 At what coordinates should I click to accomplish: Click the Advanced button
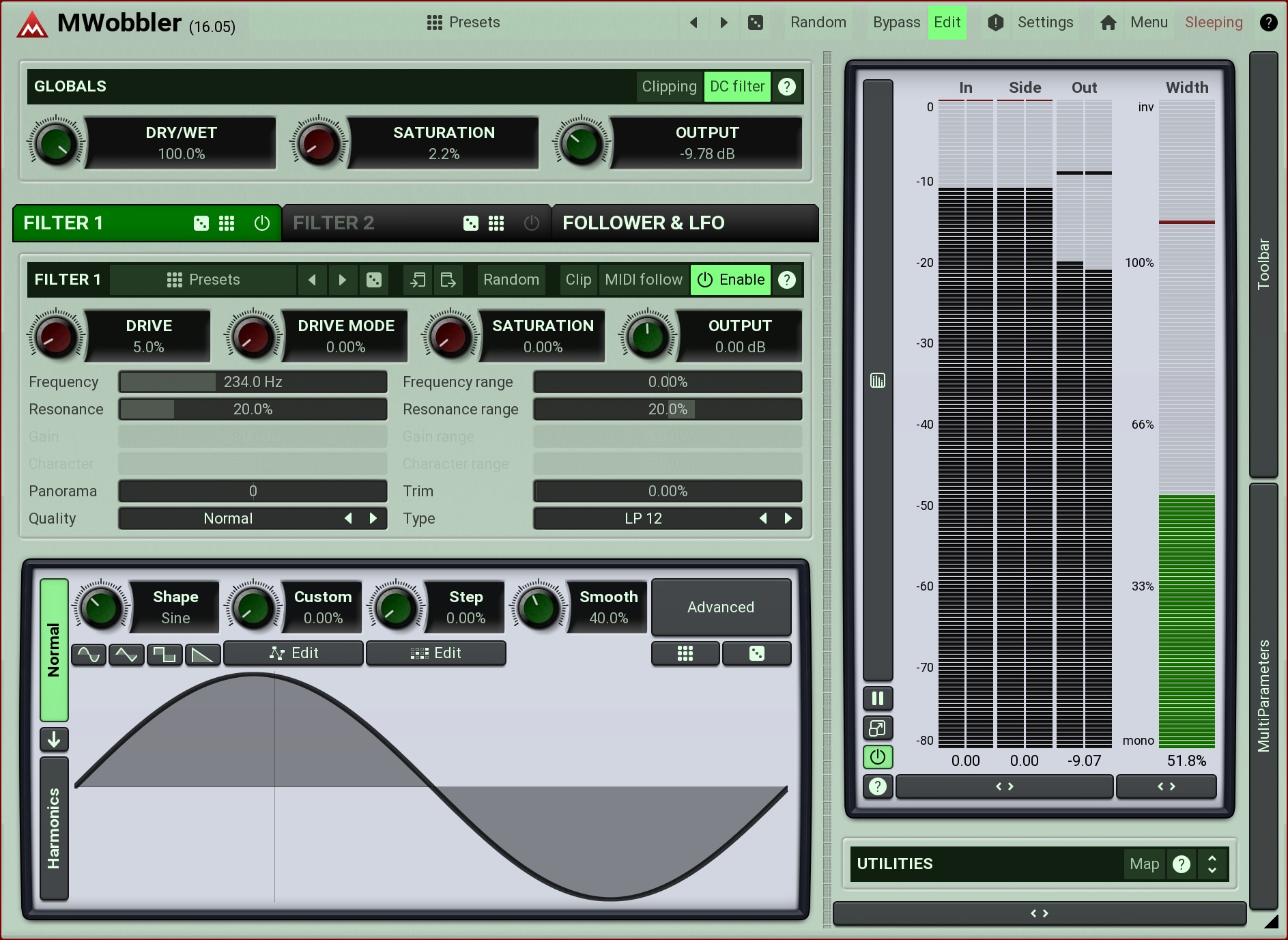coord(721,607)
